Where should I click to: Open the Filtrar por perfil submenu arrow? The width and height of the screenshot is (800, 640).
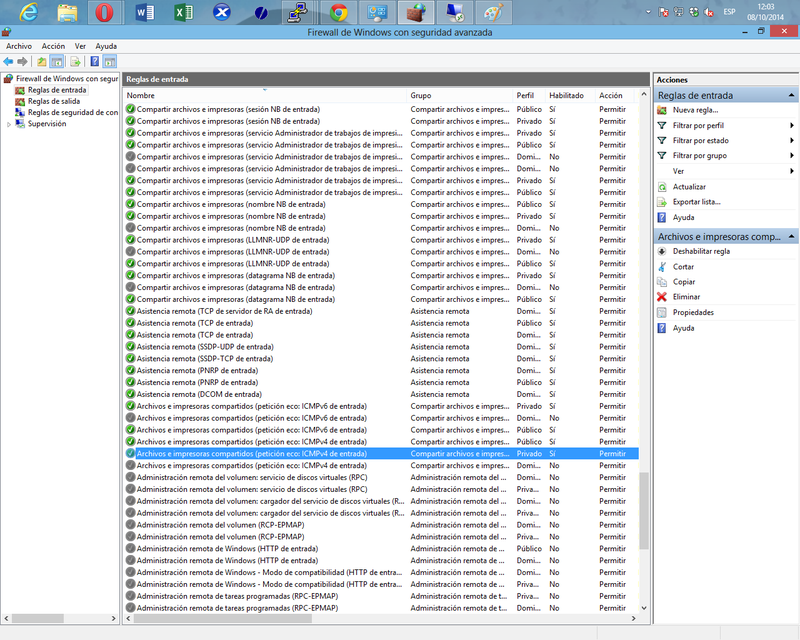(x=791, y=126)
